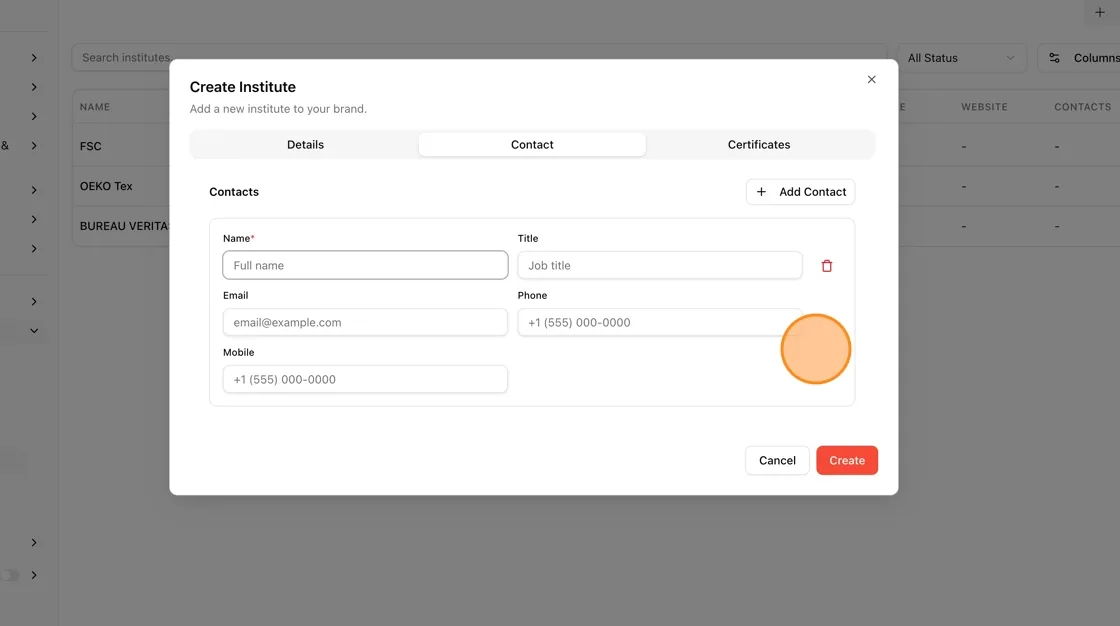Screen dimensions: 1120x626
Task: Click the NAME column header
Action: click(95, 107)
